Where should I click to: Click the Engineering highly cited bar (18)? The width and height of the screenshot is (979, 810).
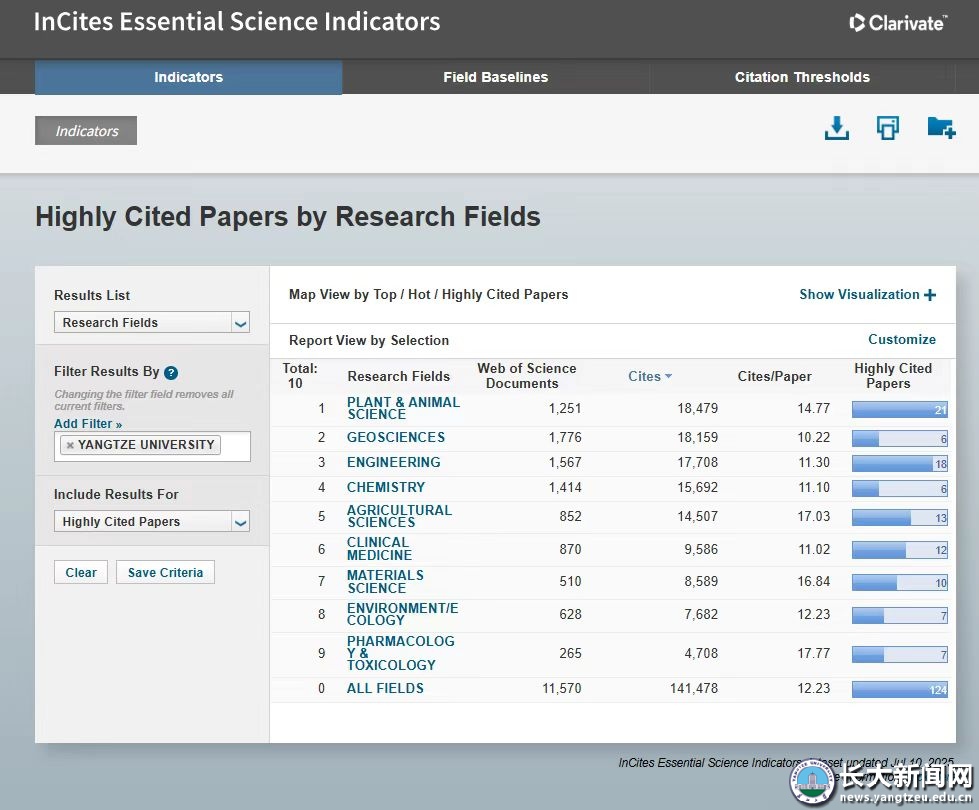(x=900, y=463)
